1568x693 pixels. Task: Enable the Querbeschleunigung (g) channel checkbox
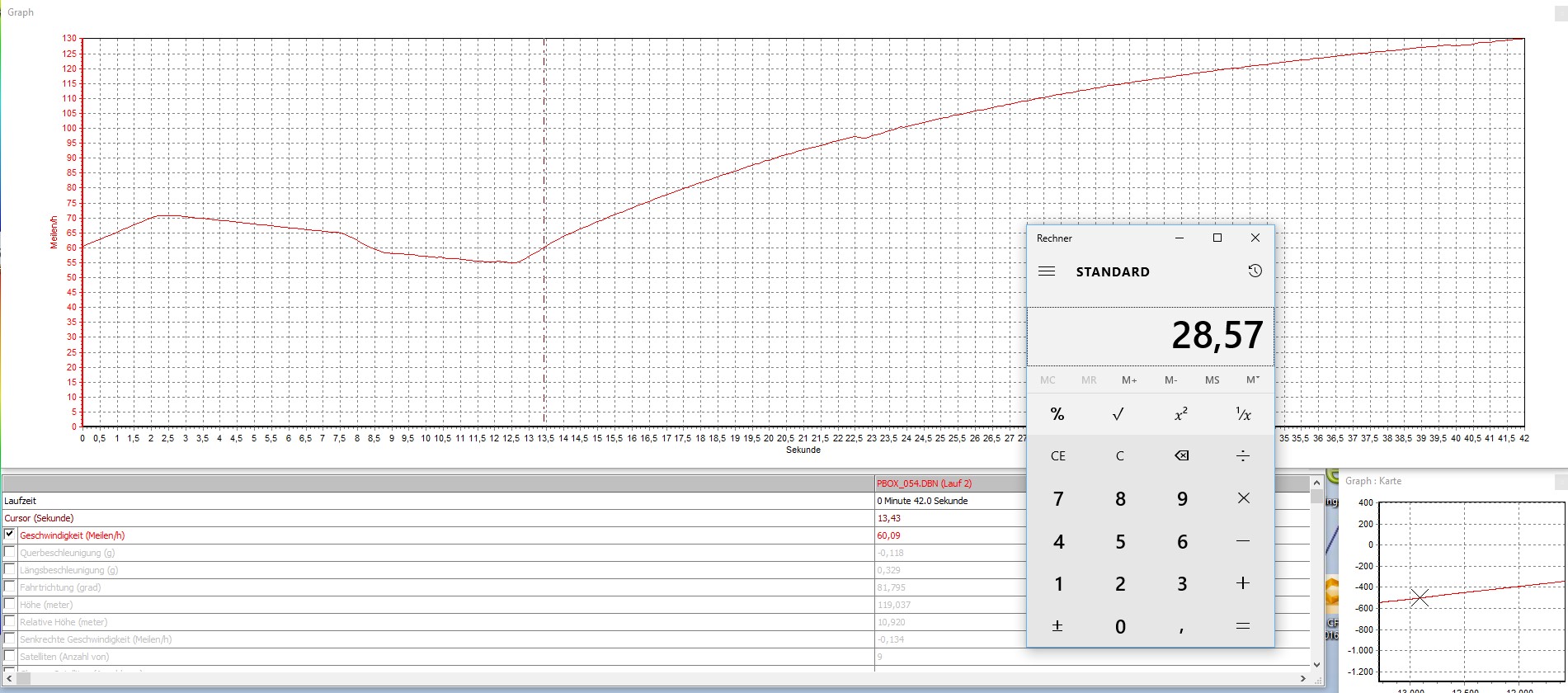[10, 552]
